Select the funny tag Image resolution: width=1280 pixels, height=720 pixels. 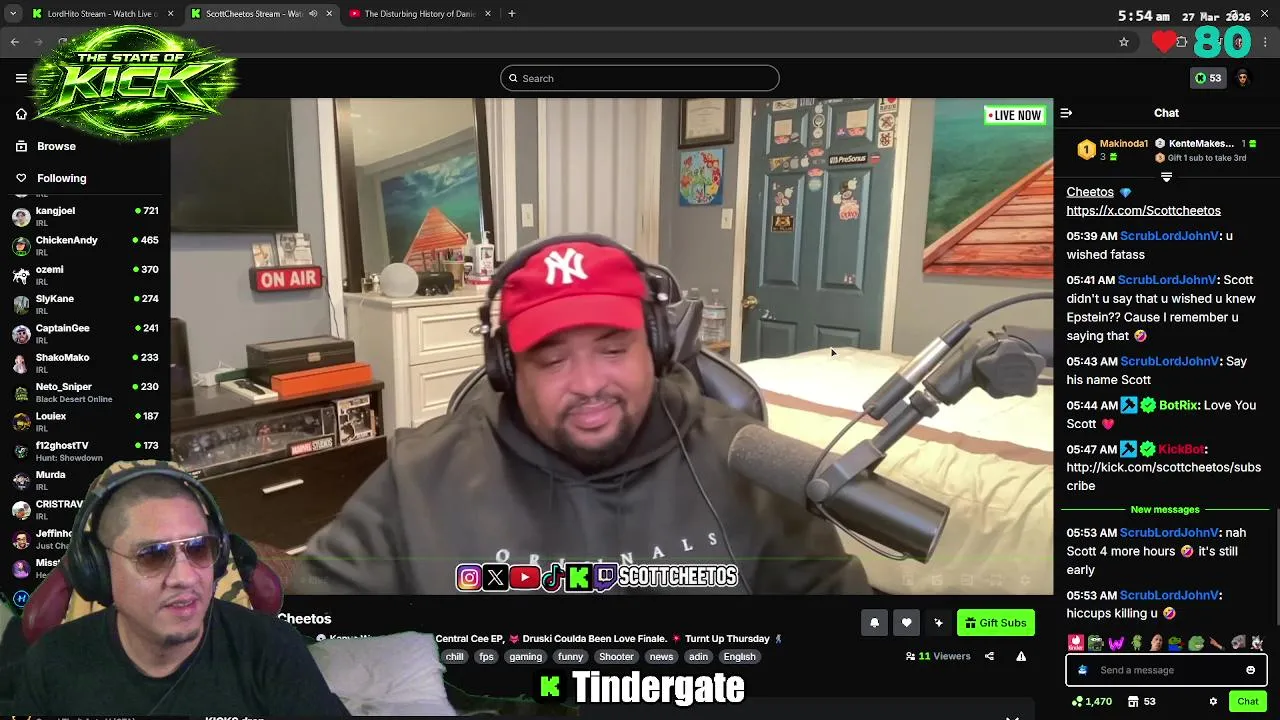(x=570, y=657)
